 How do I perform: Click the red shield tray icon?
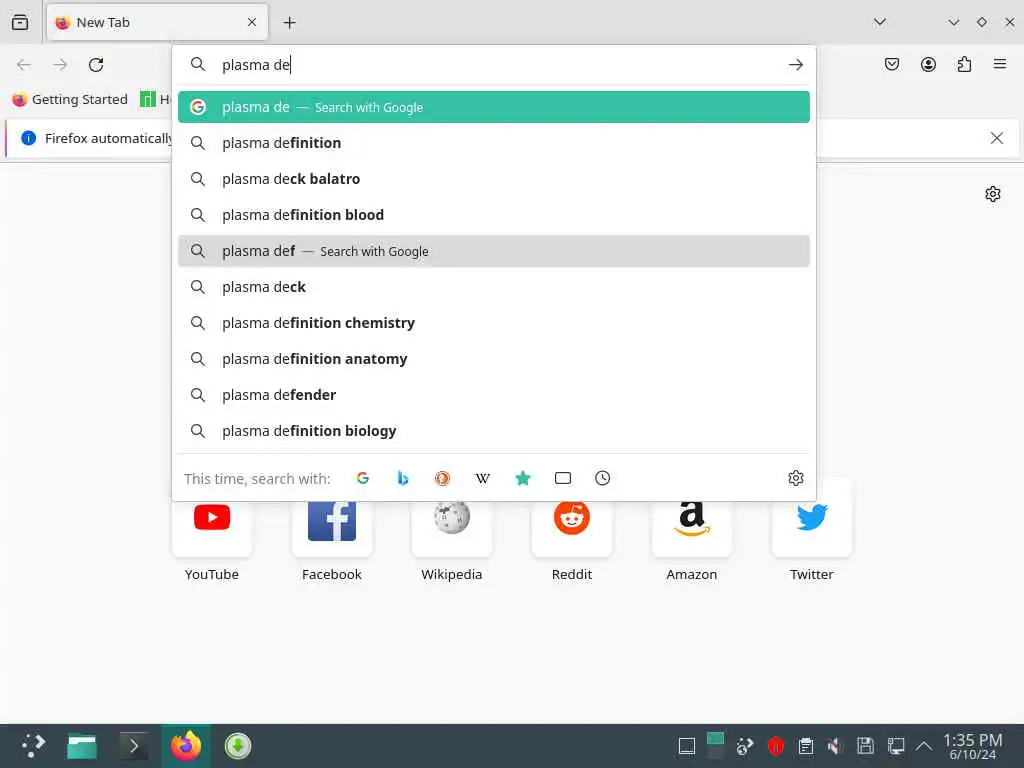click(x=775, y=746)
